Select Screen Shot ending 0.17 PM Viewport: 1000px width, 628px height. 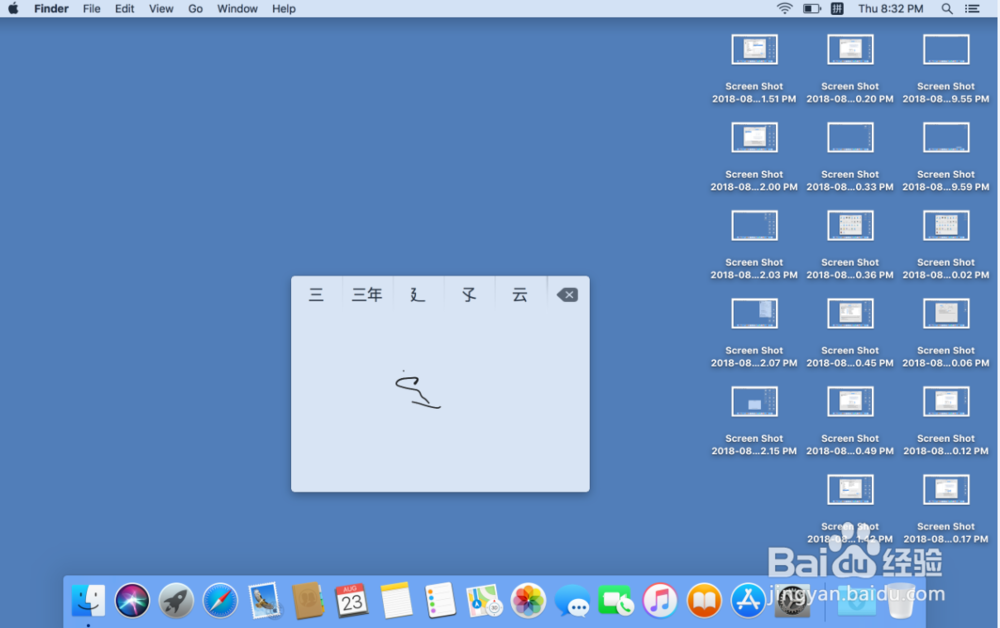pyautogui.click(x=946, y=509)
